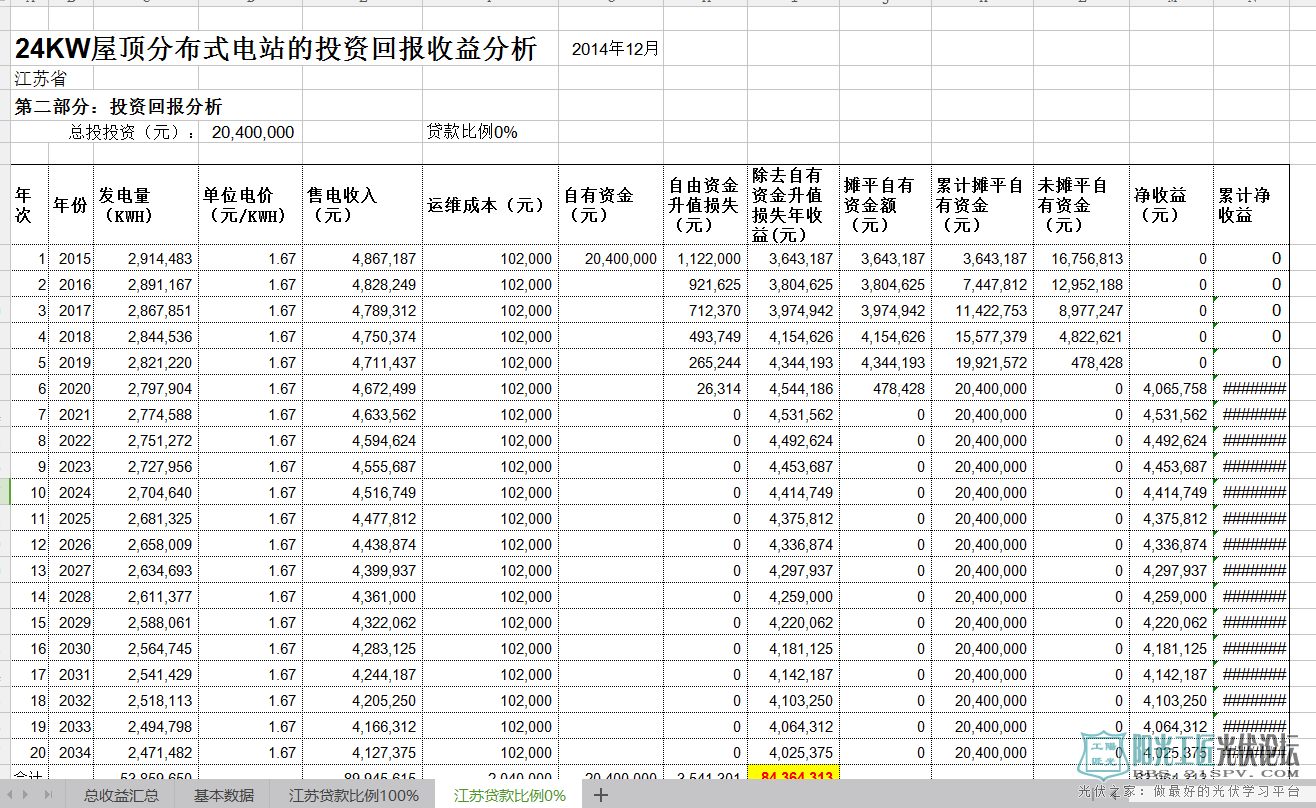Select cumulative amortized value 7,447,812
Image resolution: width=1316 pixels, height=808 pixels.
982,284
